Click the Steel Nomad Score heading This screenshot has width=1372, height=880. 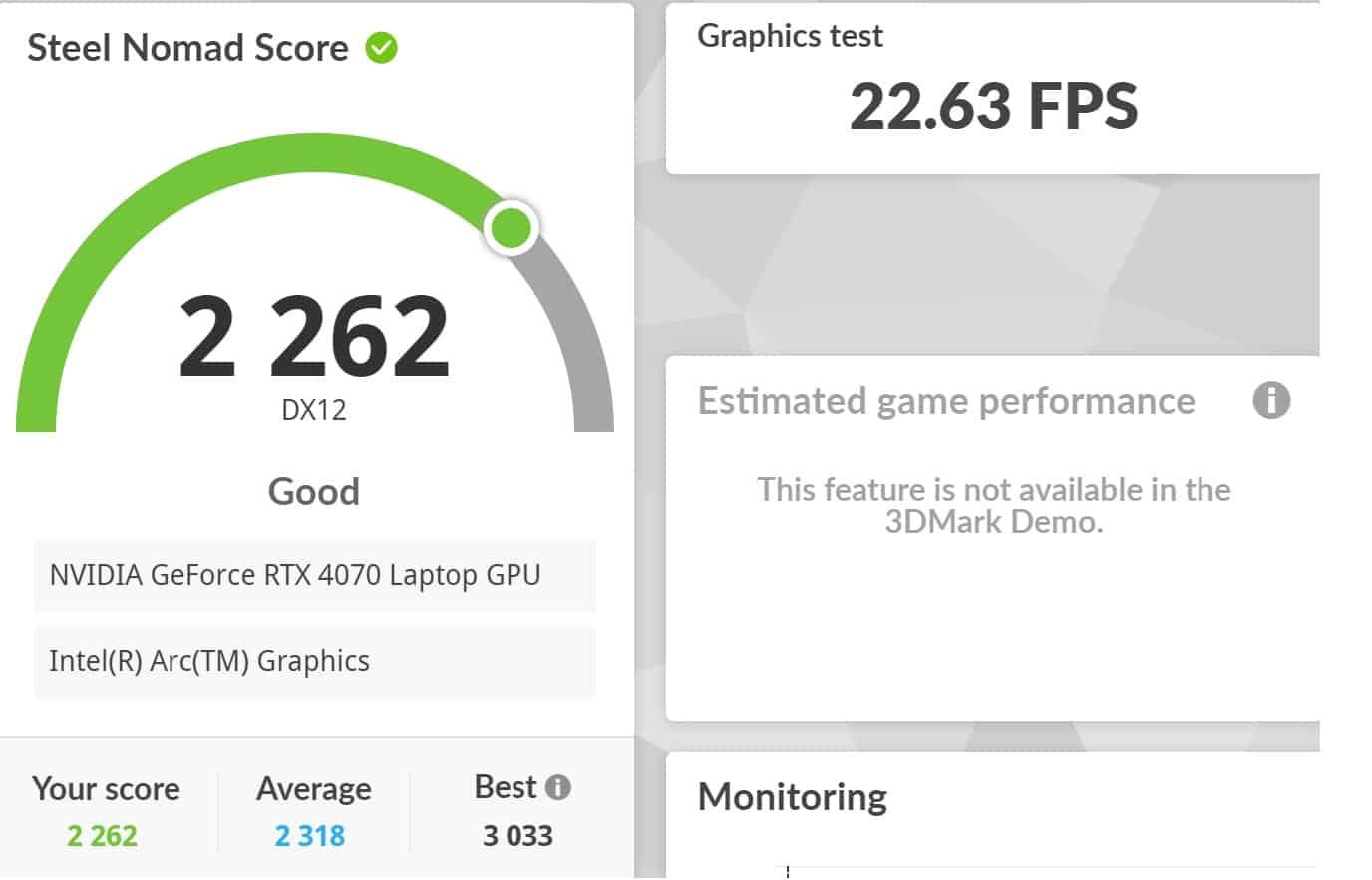pyautogui.click(x=187, y=48)
